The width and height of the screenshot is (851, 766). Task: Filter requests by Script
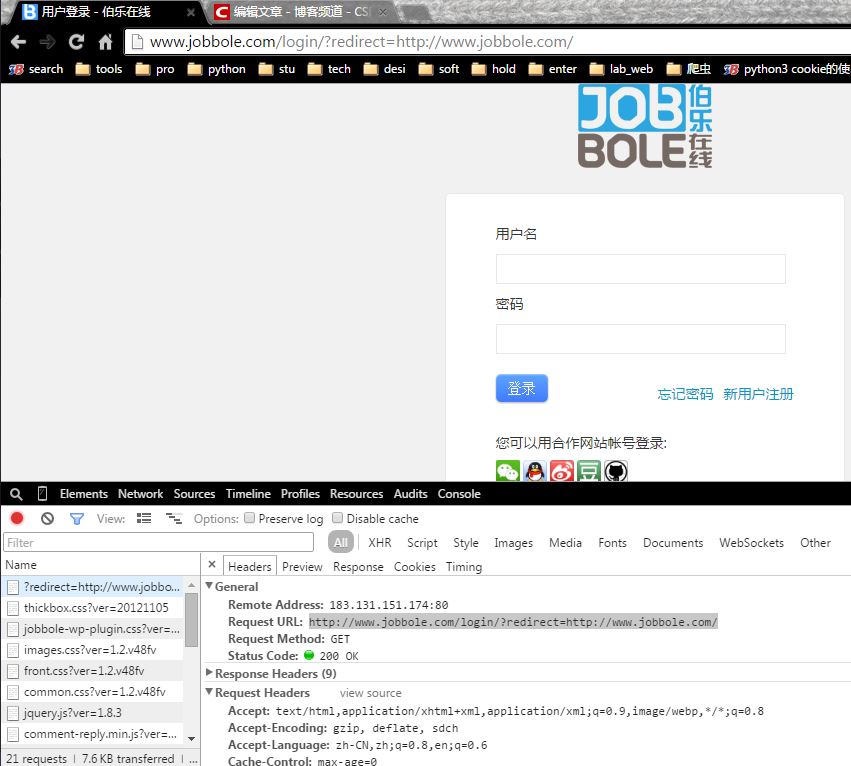(422, 543)
